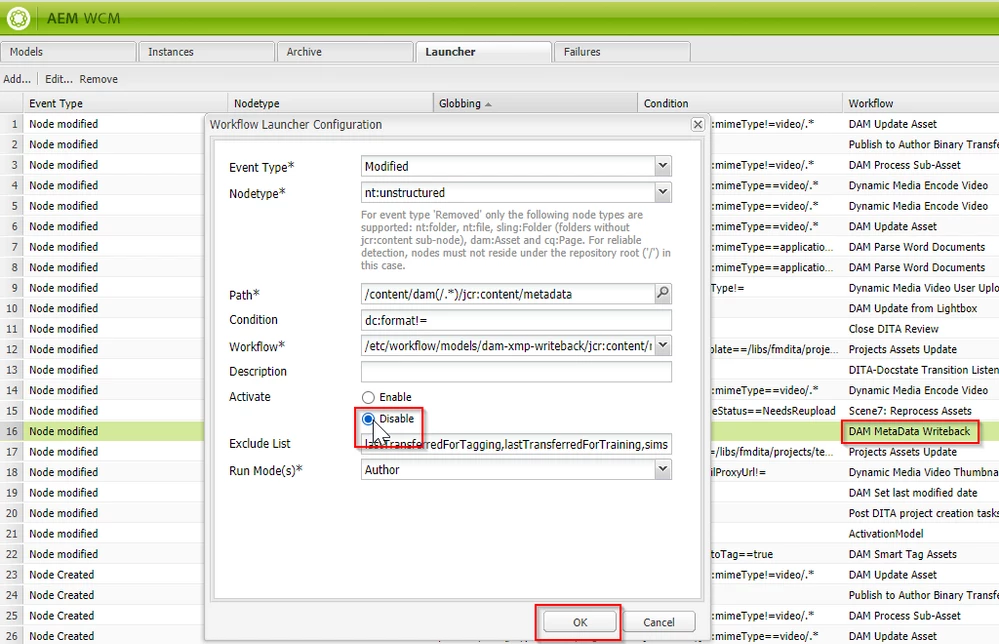The width and height of the screenshot is (999, 644).
Task: Select the Disable radio button
Action: pyautogui.click(x=368, y=419)
